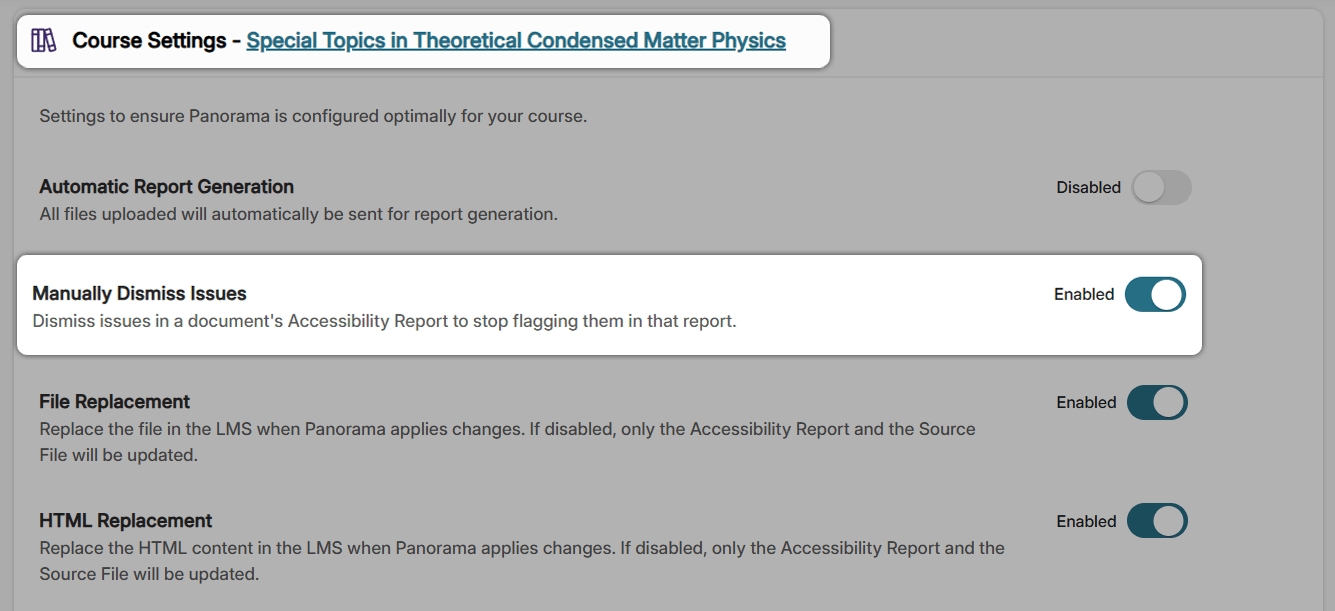This screenshot has width=1335, height=611.
Task: Enable the Automatic Report Generation toggle
Action: 1161,187
